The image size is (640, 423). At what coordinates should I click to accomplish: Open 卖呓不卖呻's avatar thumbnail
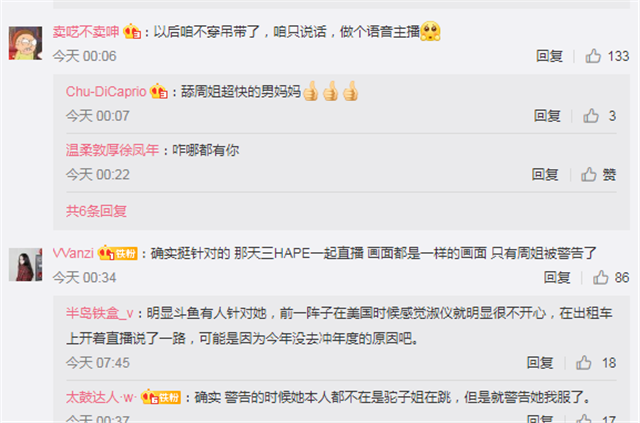pos(25,43)
